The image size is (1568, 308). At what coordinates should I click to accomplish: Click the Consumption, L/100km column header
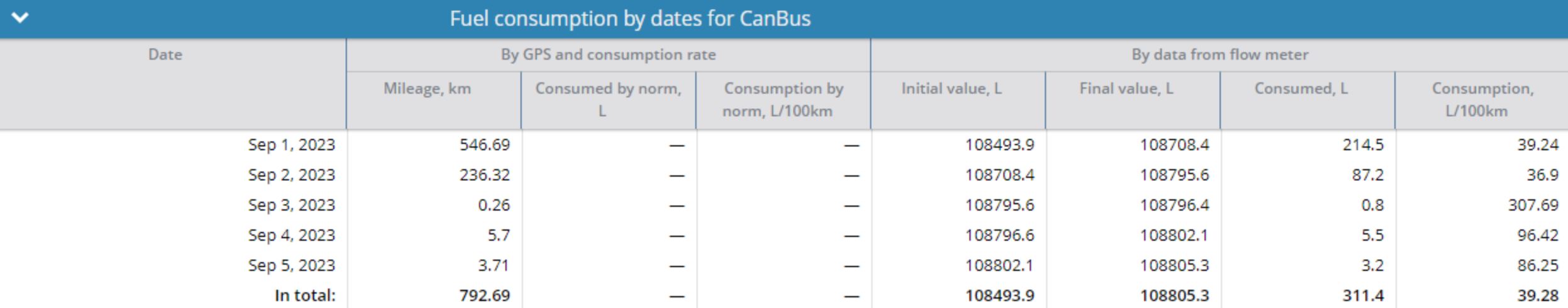pyautogui.click(x=1482, y=99)
